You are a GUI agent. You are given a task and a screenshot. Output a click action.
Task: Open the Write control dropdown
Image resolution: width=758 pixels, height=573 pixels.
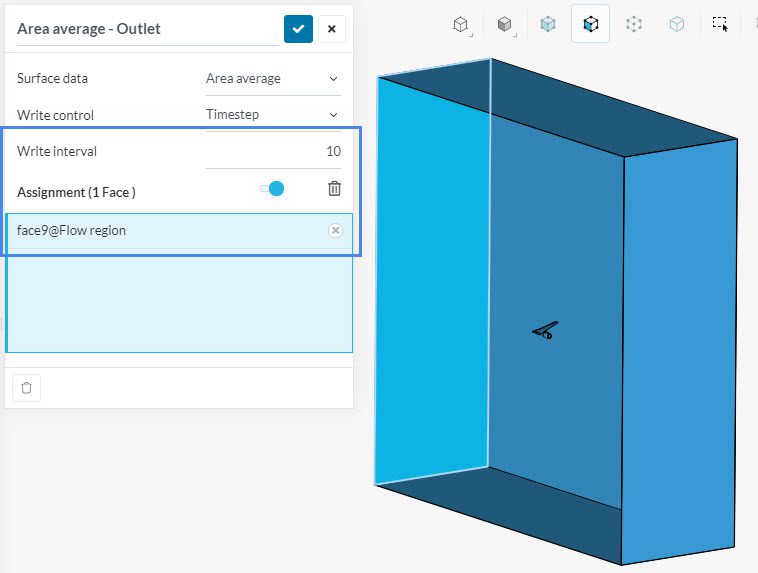272,115
